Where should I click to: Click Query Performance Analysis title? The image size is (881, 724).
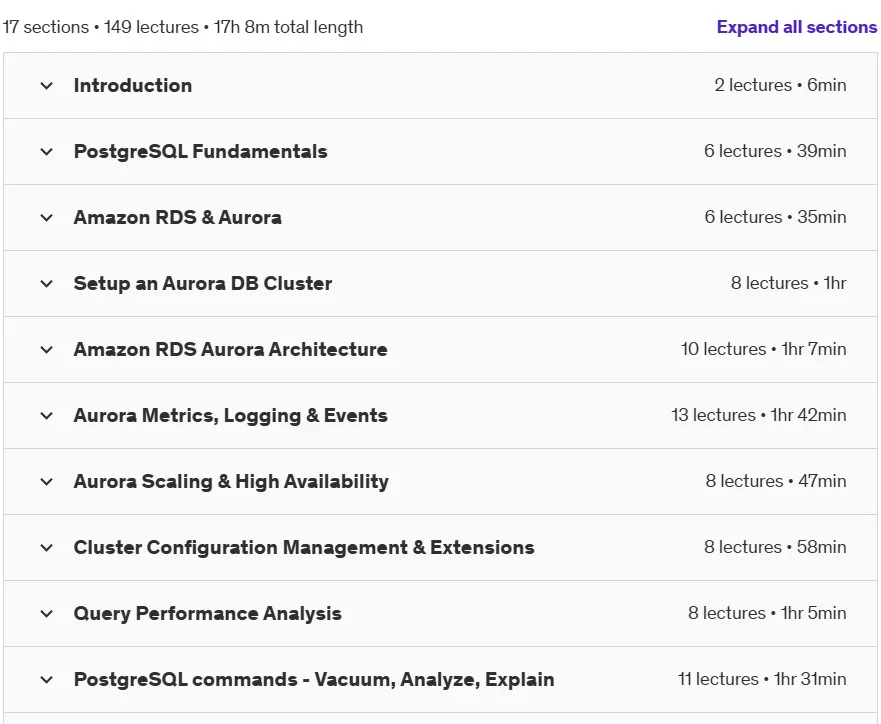pos(208,613)
